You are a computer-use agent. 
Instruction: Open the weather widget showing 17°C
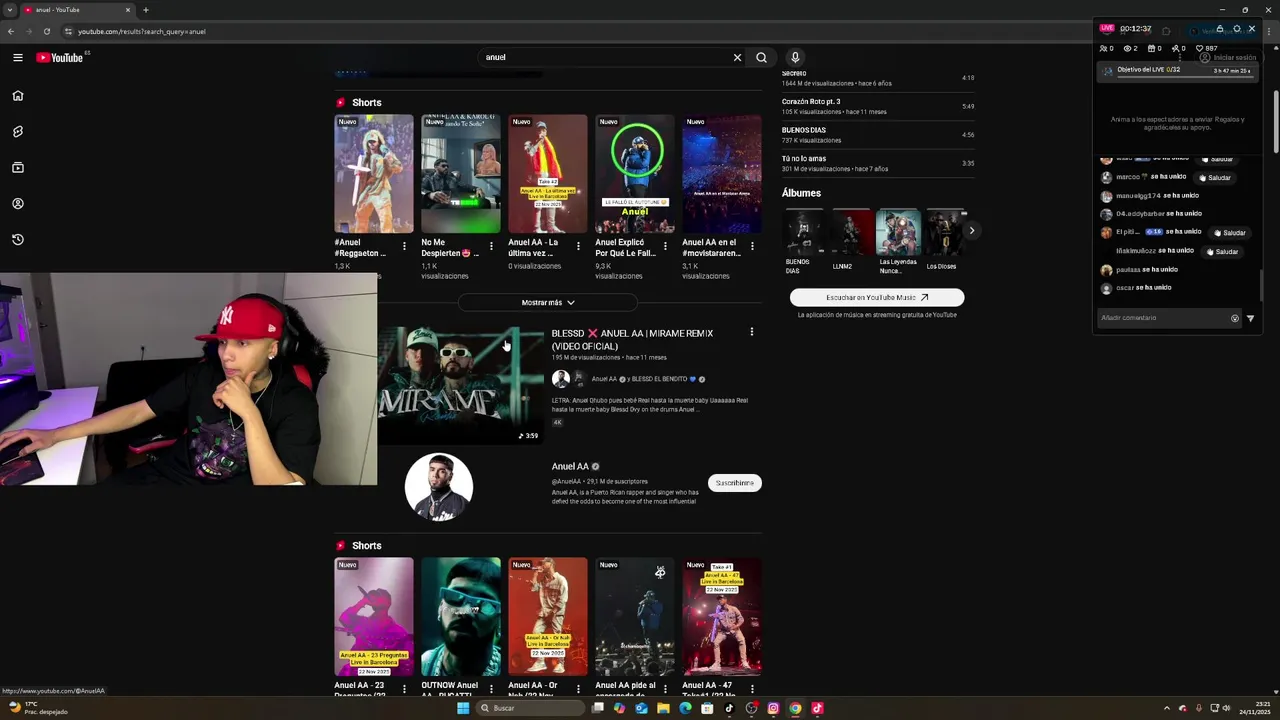pyautogui.click(x=38, y=708)
